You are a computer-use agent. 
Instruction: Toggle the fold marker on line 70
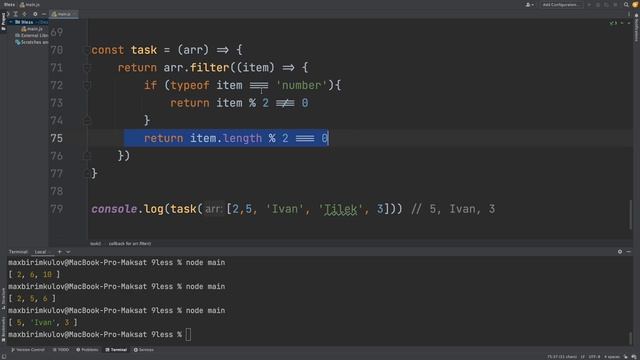coord(86,50)
